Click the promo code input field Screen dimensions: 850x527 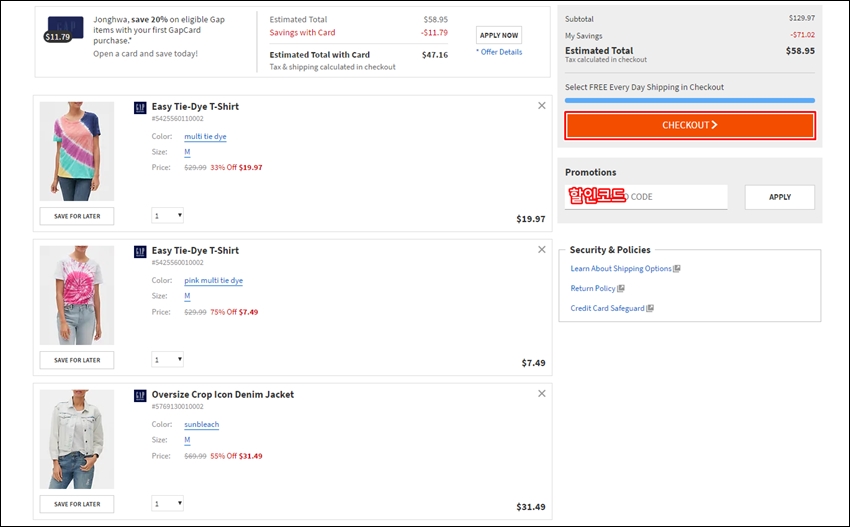coord(646,197)
